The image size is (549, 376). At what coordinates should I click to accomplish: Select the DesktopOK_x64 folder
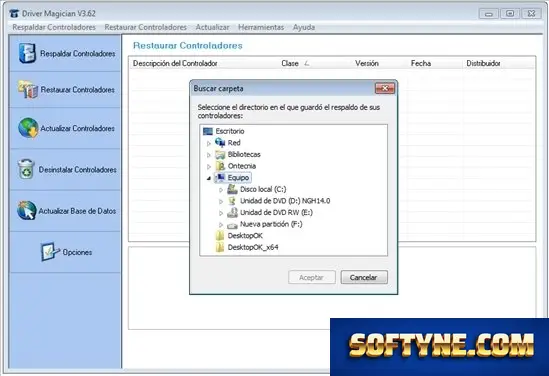pos(247,247)
